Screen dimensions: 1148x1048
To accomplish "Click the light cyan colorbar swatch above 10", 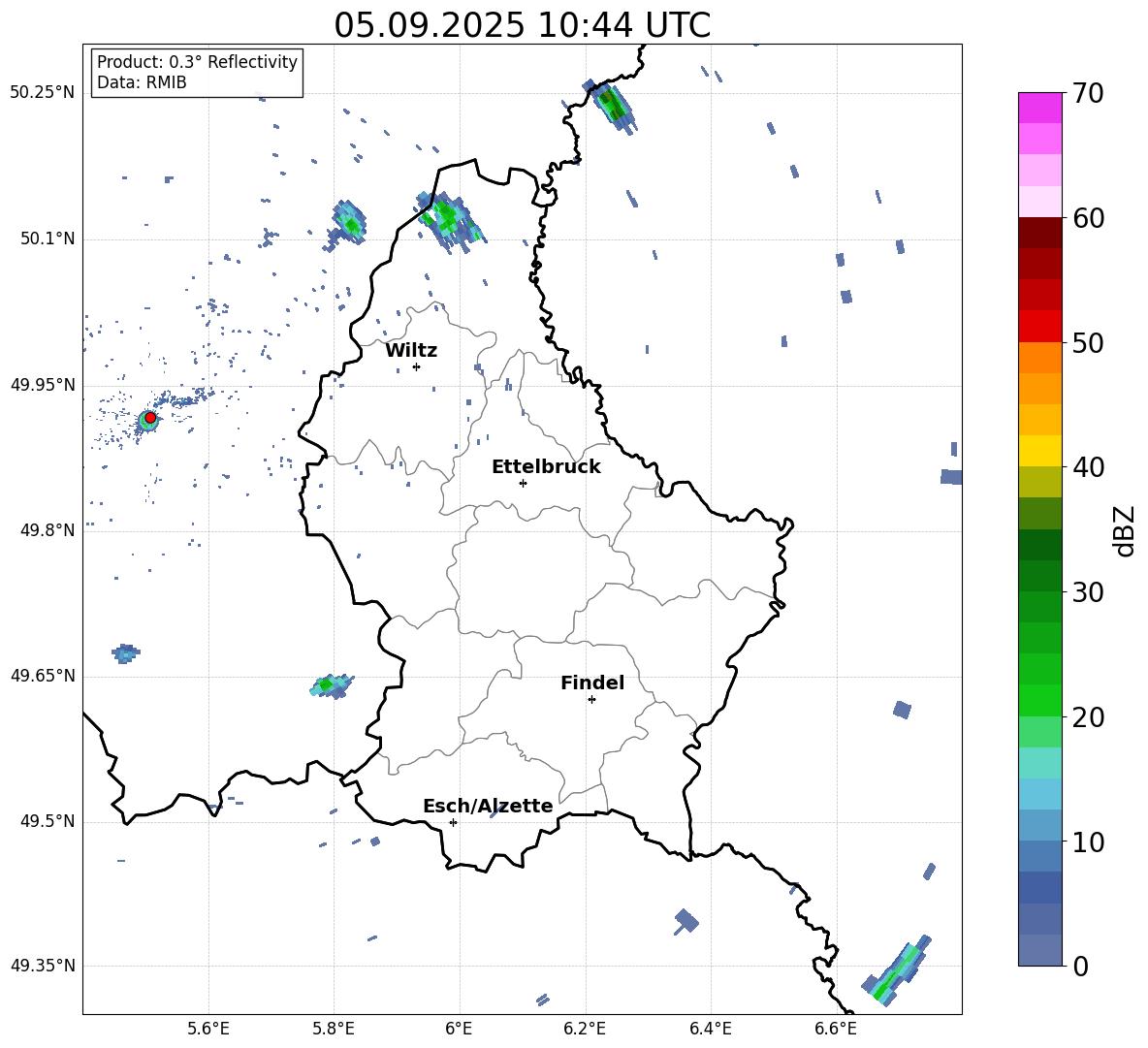I will (1040, 826).
